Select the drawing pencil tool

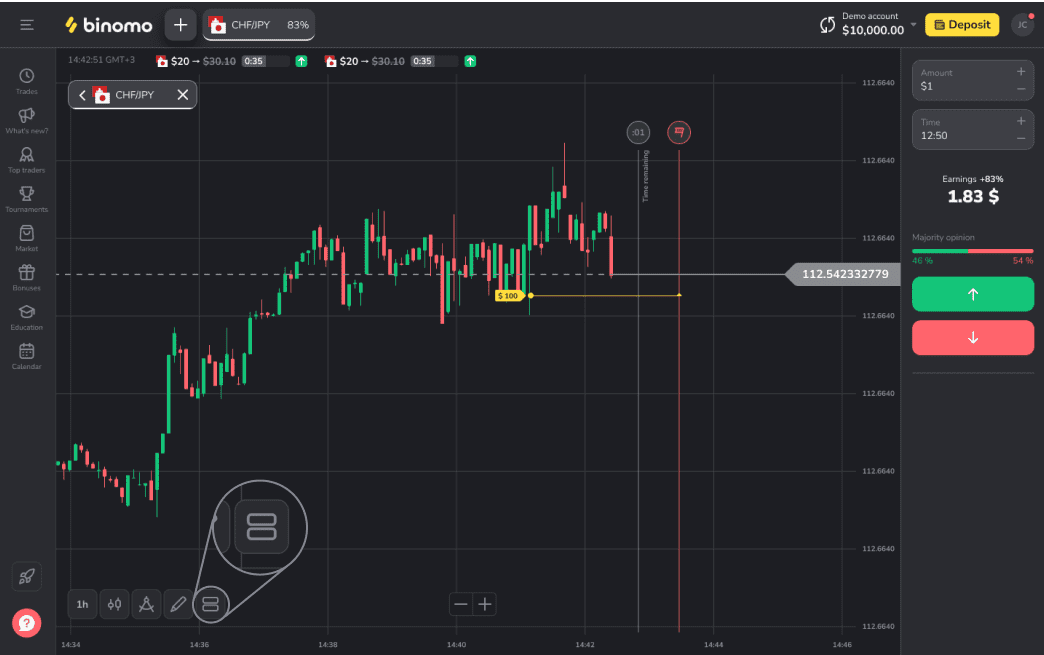[178, 604]
